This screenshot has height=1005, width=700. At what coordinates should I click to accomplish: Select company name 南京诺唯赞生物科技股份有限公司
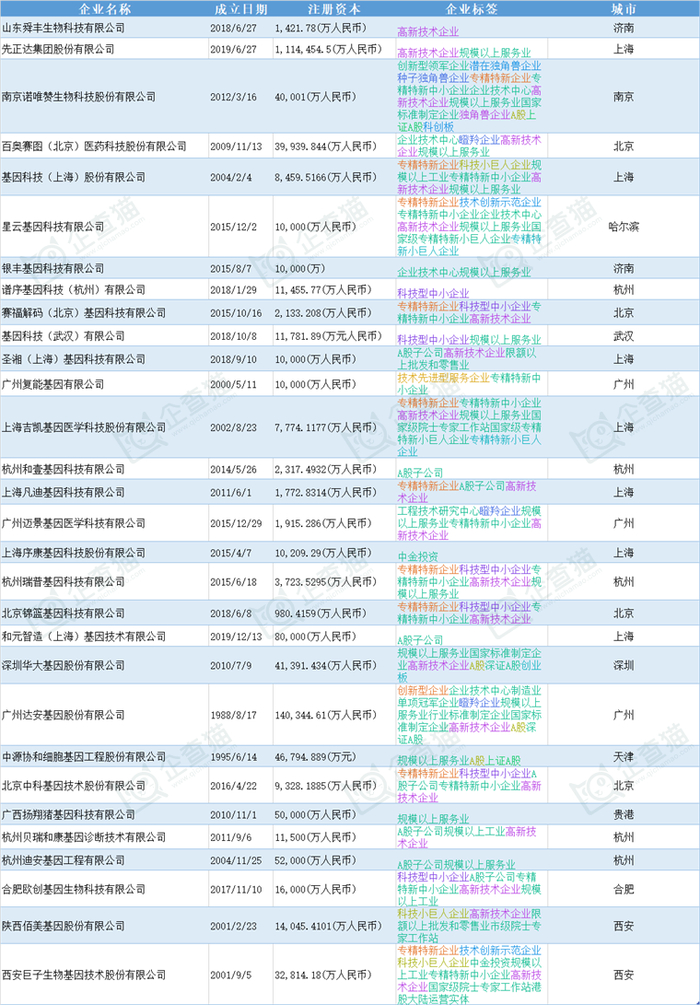(x=79, y=97)
